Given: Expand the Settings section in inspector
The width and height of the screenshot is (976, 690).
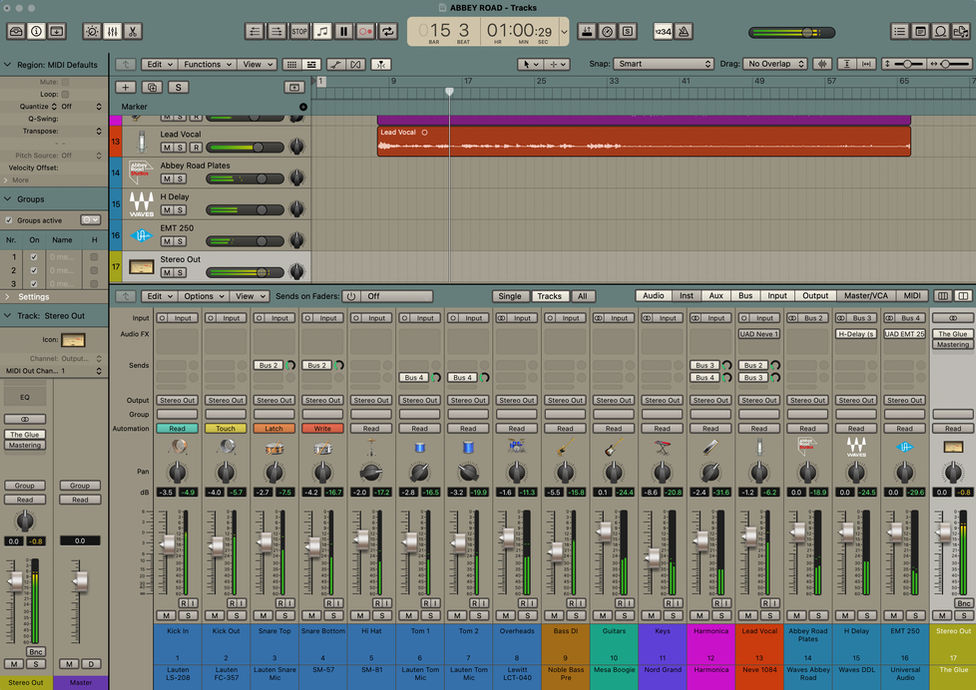Looking at the screenshot, I should [33, 296].
